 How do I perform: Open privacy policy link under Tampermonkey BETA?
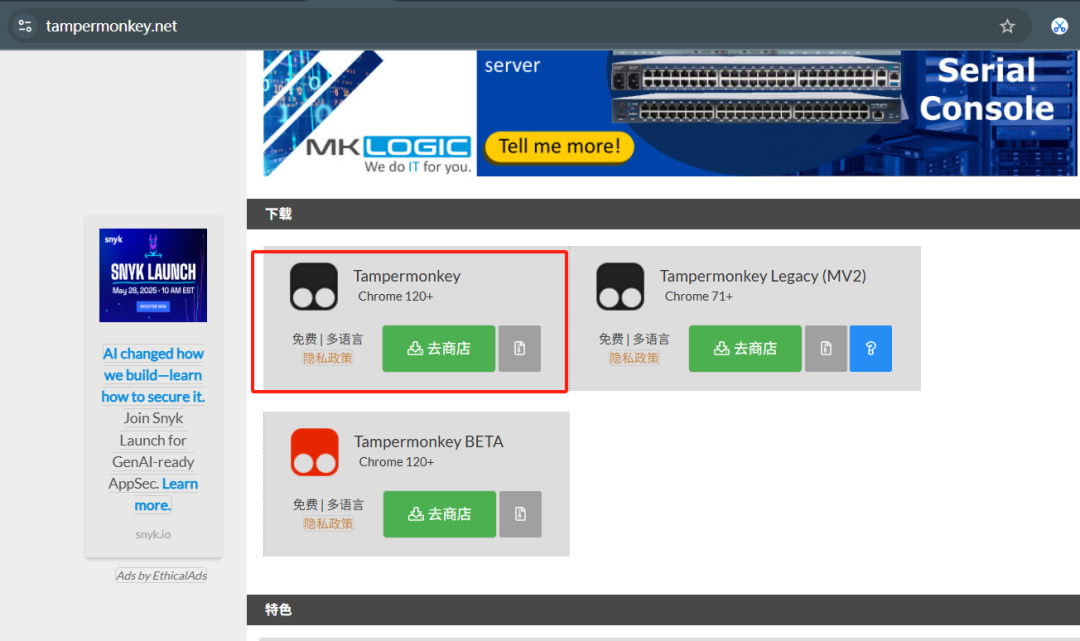[x=329, y=524]
